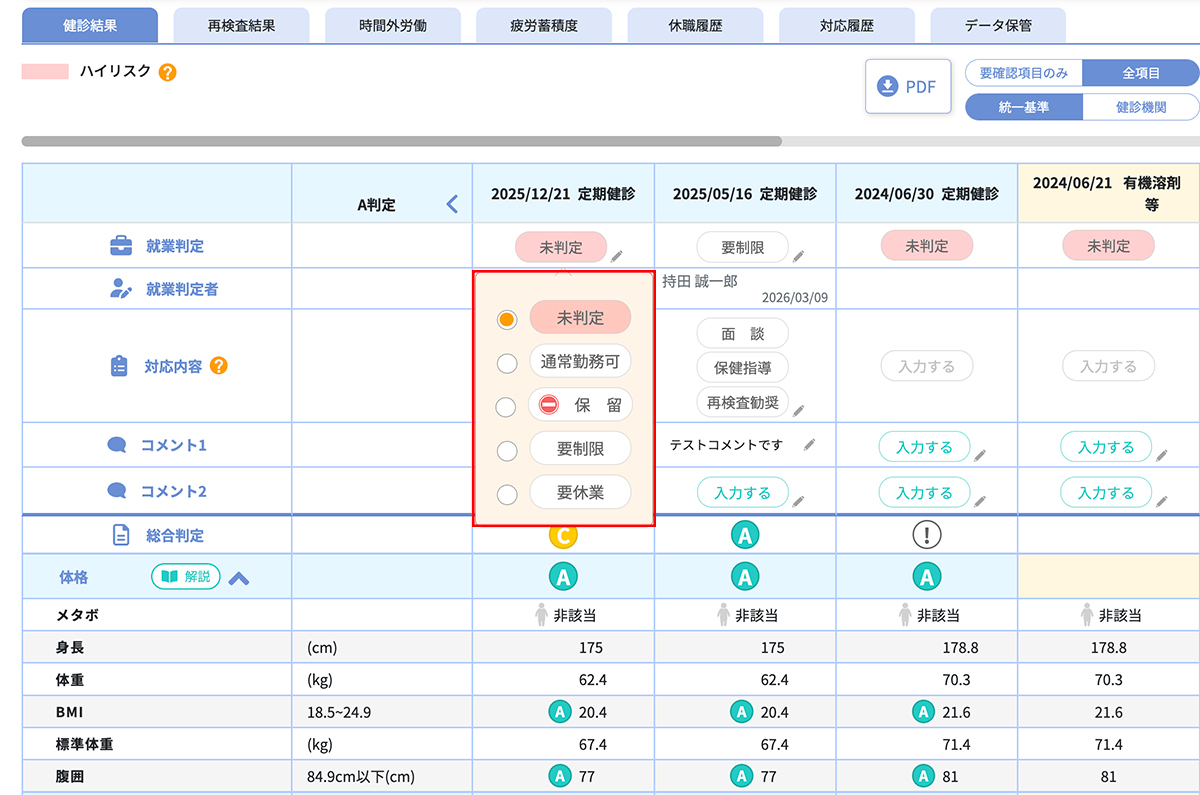This screenshot has height=795, width=1200.
Task: Click the ハイリスク help question mark icon
Action: 168,72
